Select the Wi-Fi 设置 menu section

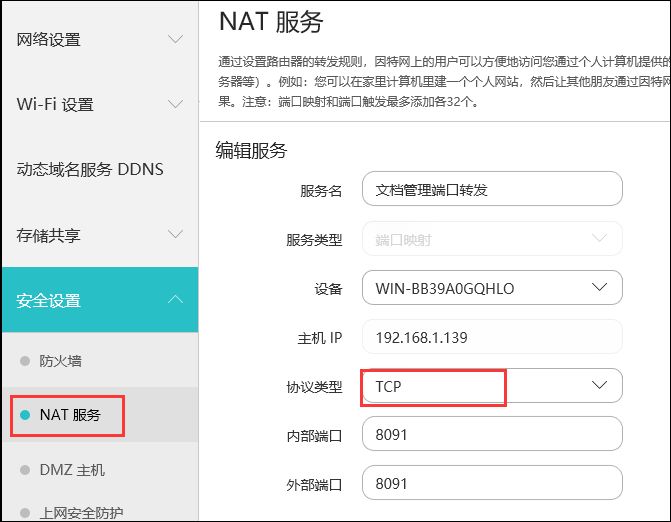coord(55,104)
